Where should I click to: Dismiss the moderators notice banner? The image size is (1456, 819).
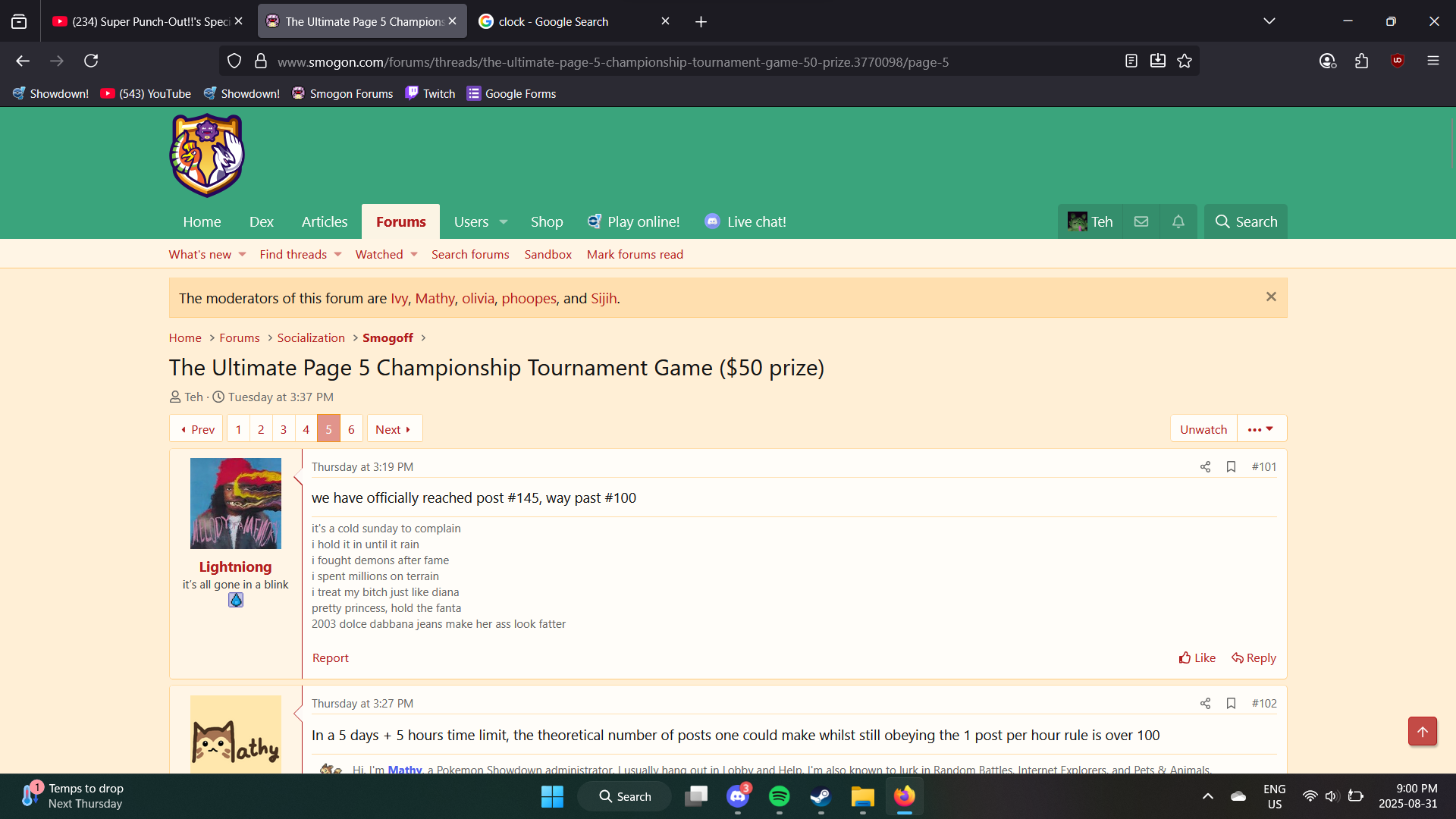(x=1271, y=297)
